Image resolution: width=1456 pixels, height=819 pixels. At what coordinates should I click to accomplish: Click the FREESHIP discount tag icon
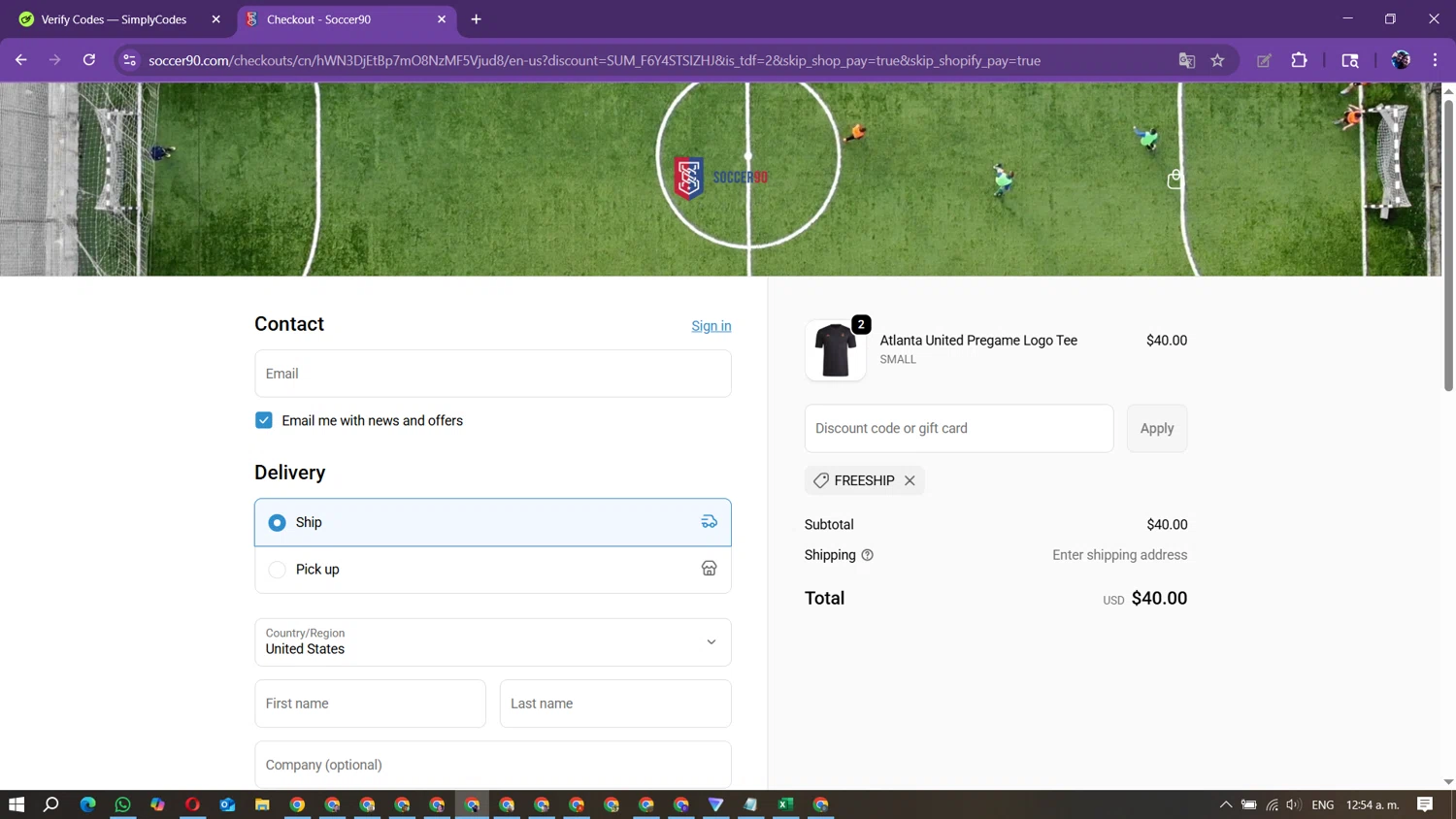coord(821,480)
